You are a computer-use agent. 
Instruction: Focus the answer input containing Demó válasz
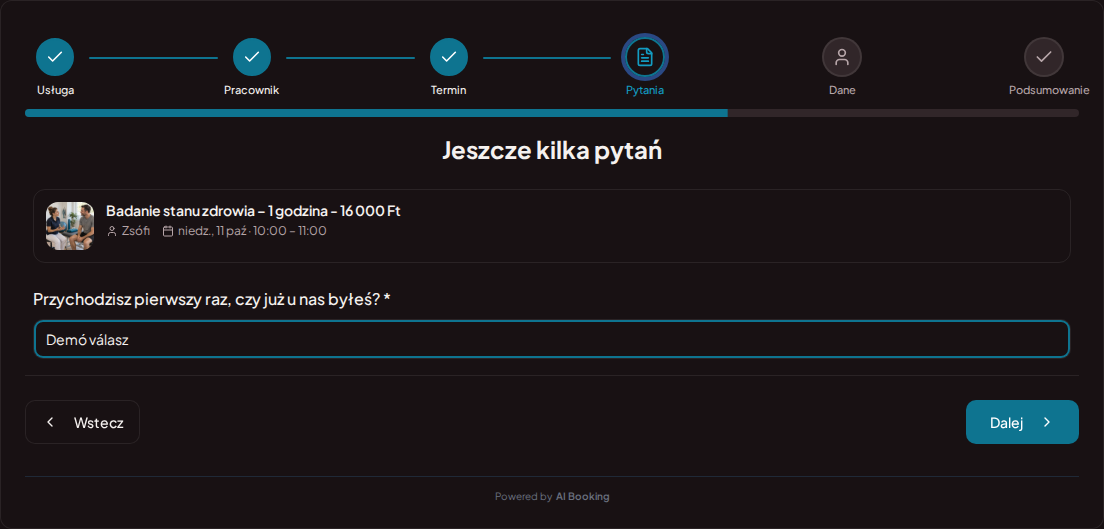[552, 339]
